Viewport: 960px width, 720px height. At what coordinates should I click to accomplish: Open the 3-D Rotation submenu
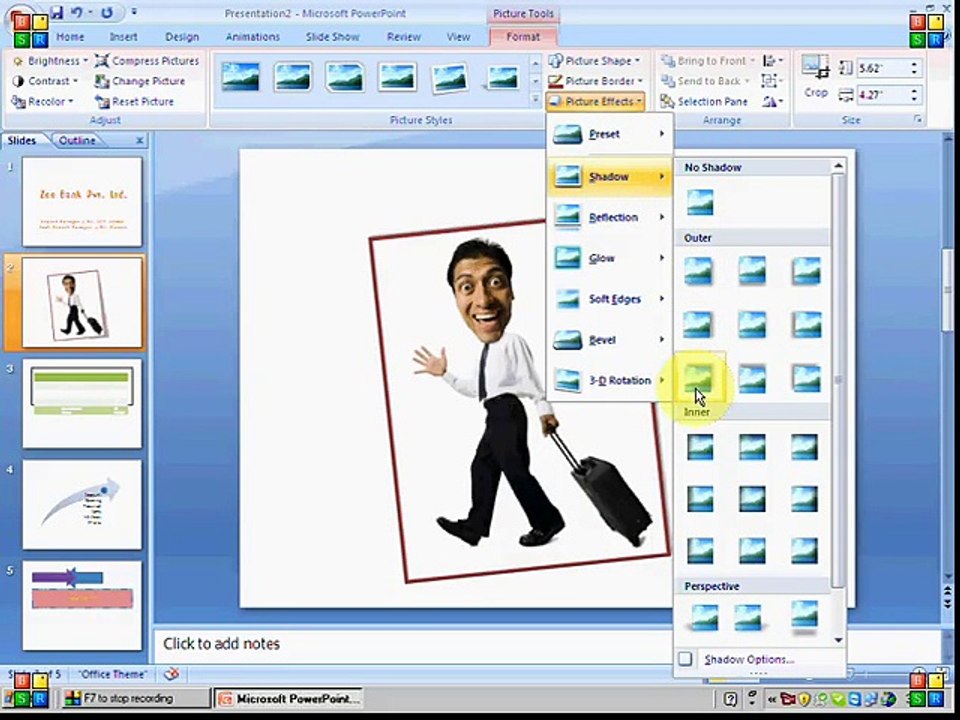pyautogui.click(x=610, y=380)
